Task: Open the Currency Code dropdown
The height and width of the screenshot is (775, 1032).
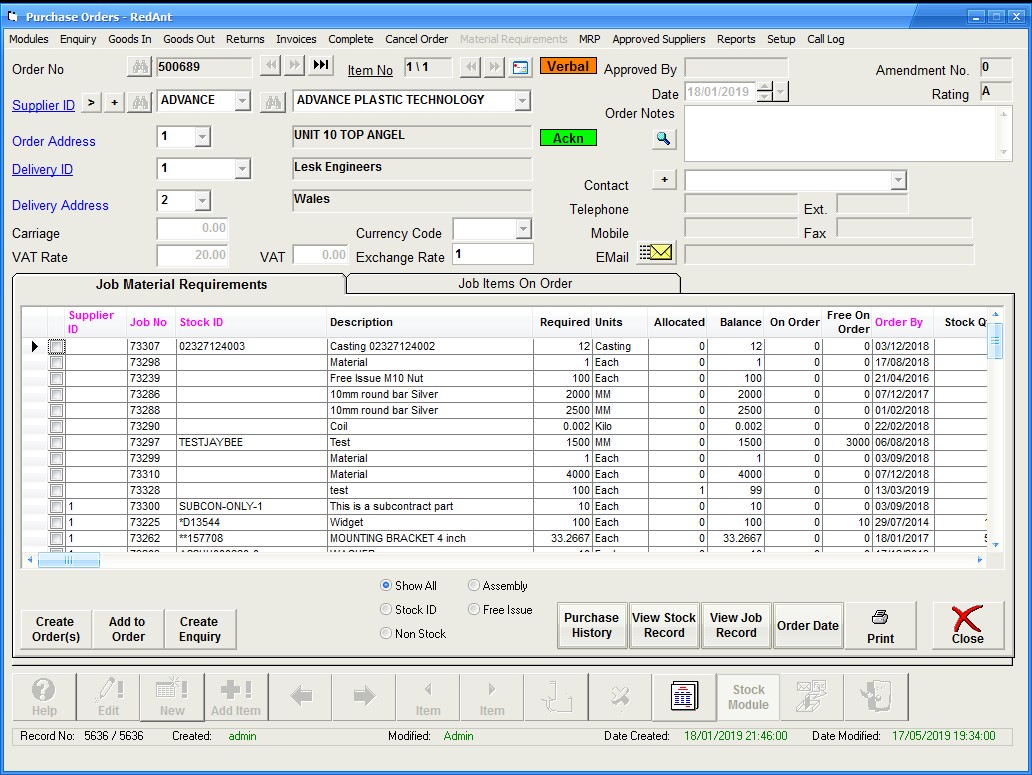Action: click(523, 230)
